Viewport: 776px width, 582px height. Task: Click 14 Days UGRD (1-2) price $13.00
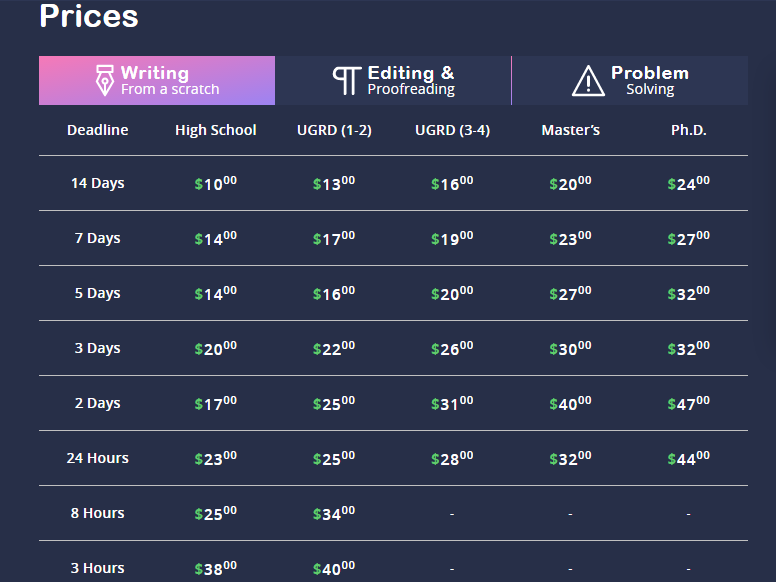(x=334, y=183)
